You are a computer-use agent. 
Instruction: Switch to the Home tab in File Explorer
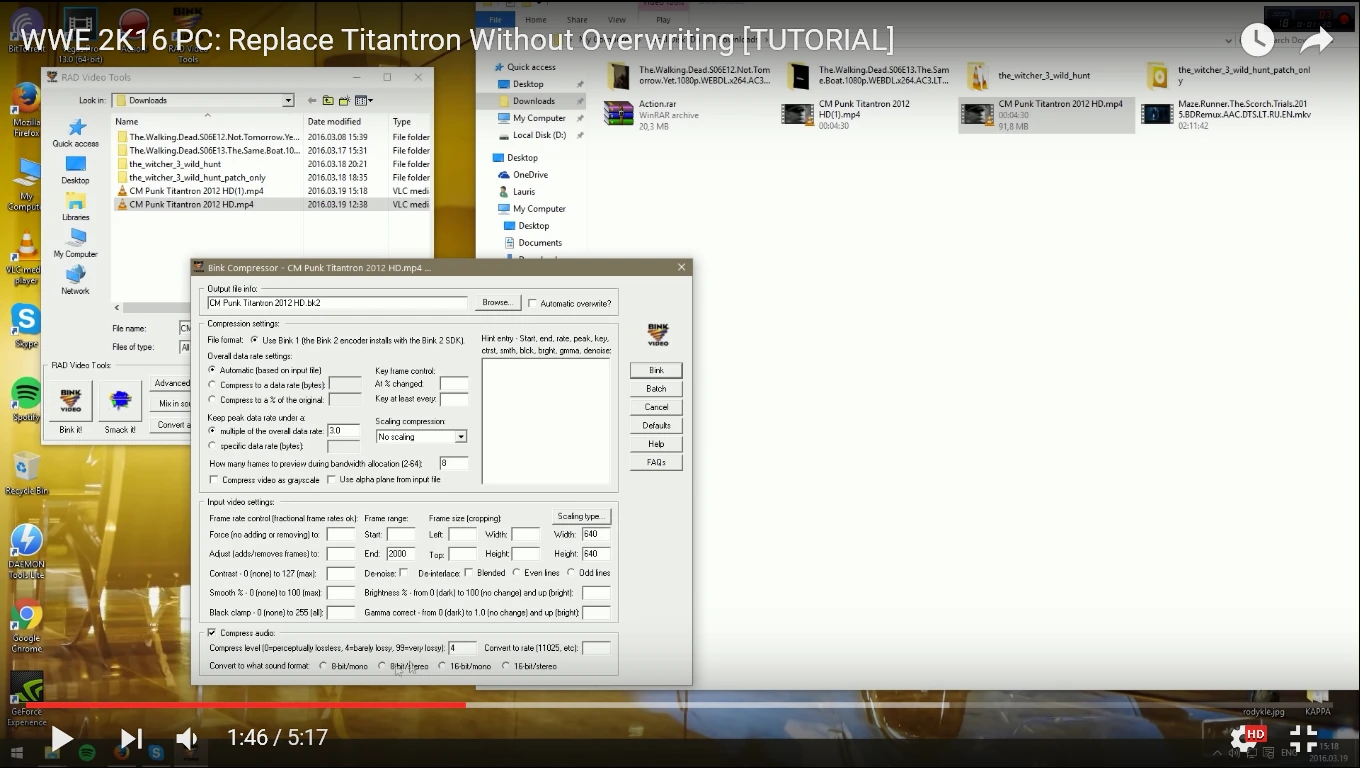[536, 20]
